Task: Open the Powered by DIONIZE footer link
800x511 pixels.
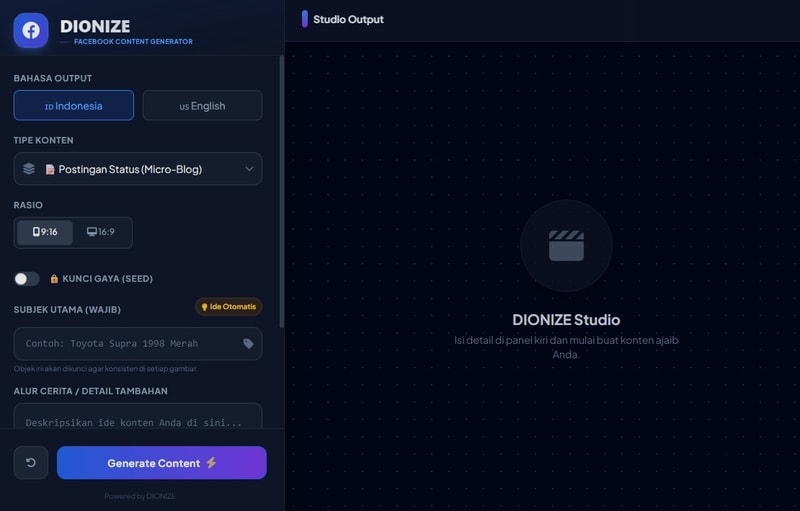Action: click(x=140, y=496)
